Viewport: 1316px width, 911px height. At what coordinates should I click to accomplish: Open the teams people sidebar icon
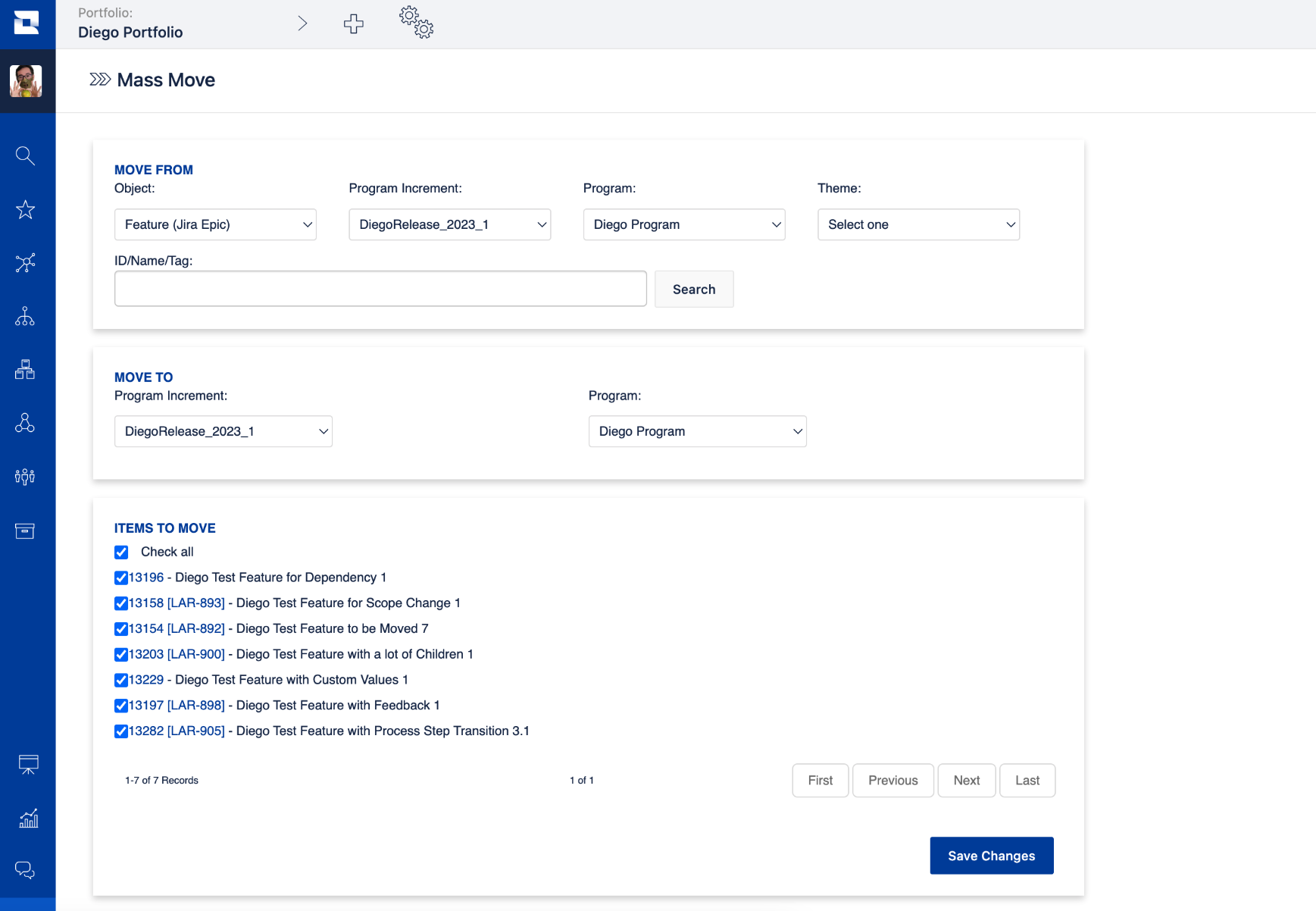[x=25, y=477]
